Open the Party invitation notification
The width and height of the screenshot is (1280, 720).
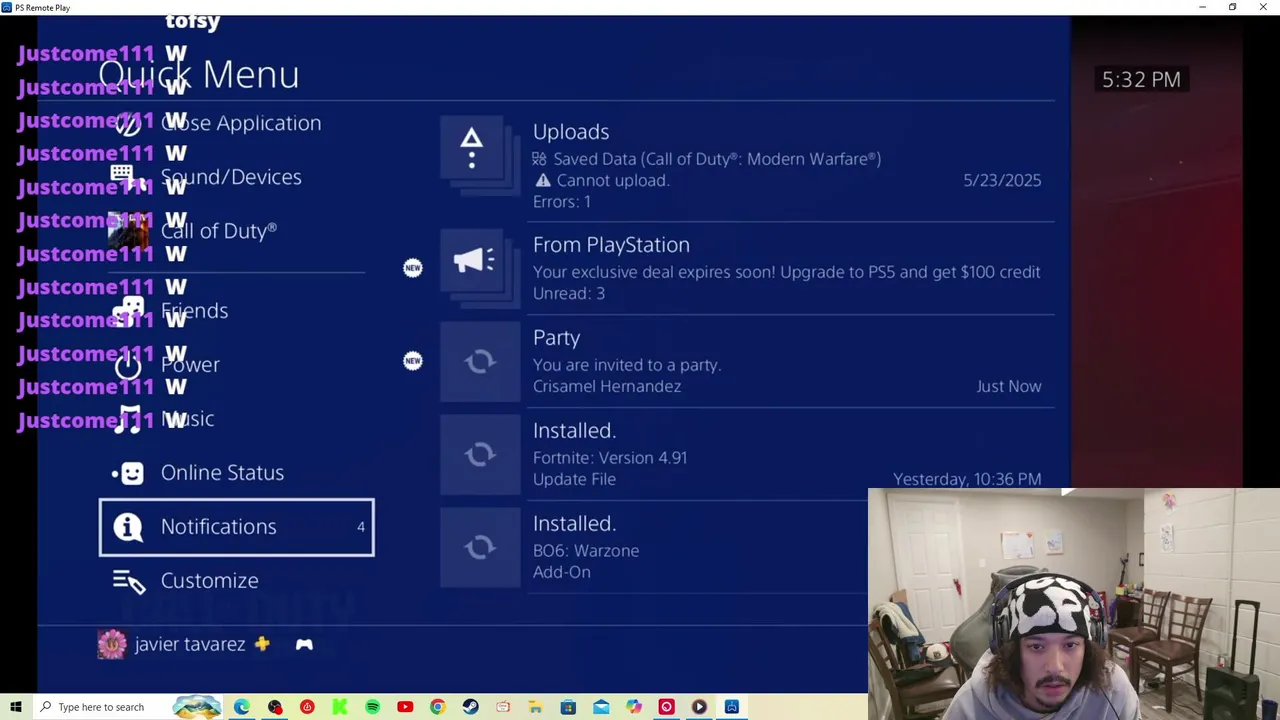(x=747, y=361)
